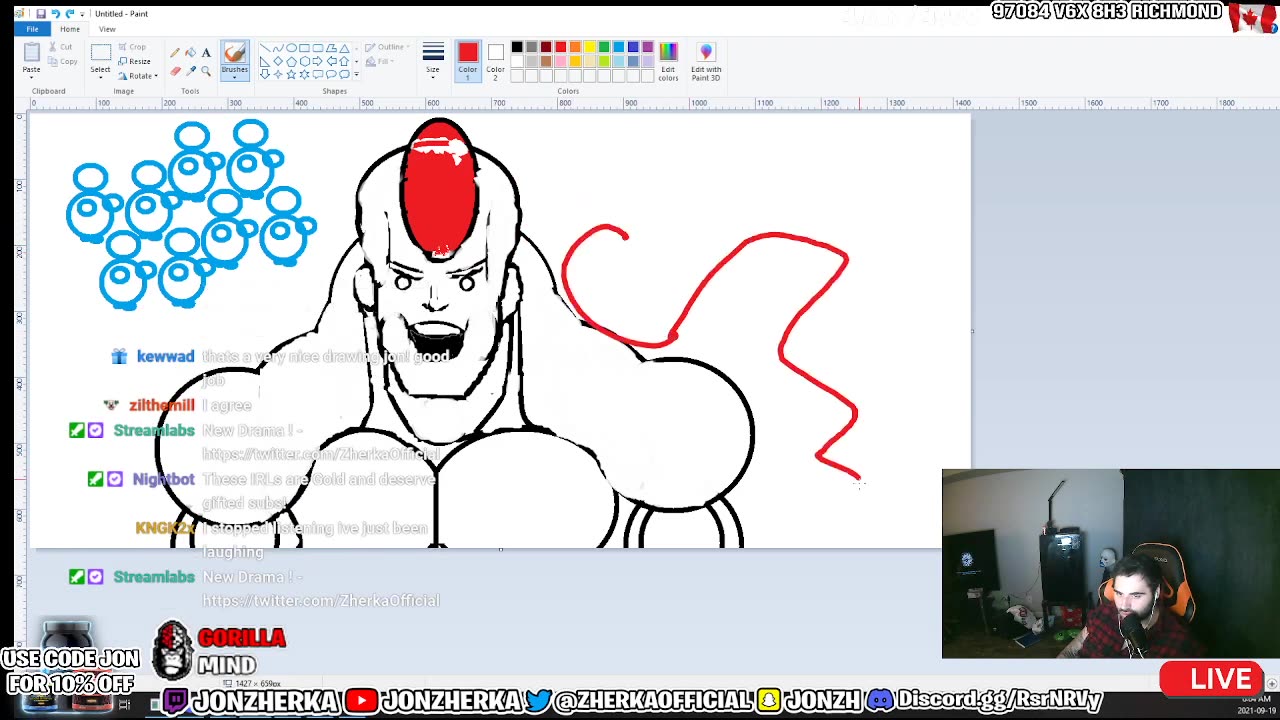The image size is (1280, 720).
Task: Click the Discord.gg/RsrNRVy invite text
Action: click(x=999, y=700)
